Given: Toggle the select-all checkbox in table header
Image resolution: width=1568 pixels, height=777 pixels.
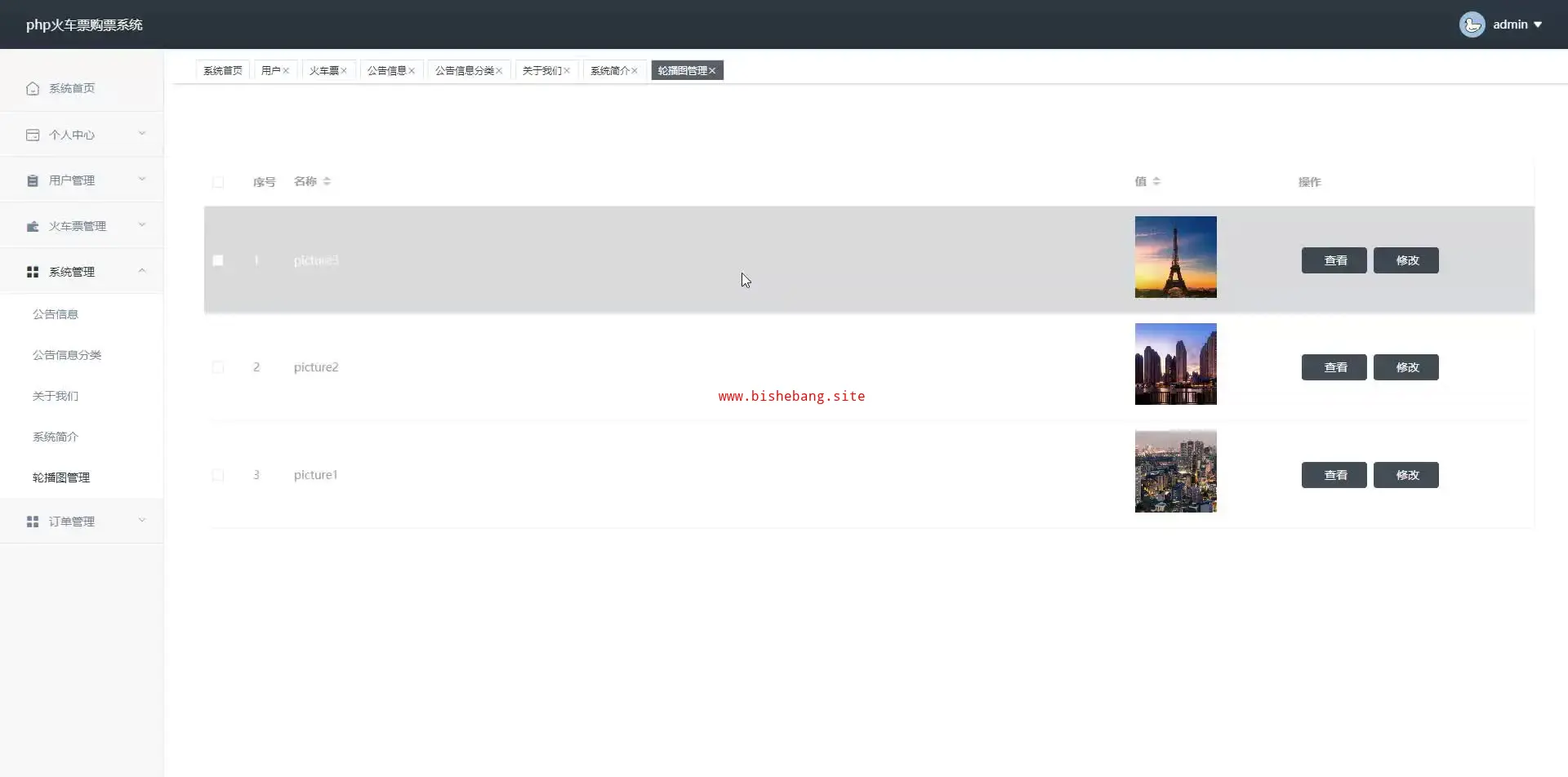Looking at the screenshot, I should [x=218, y=182].
